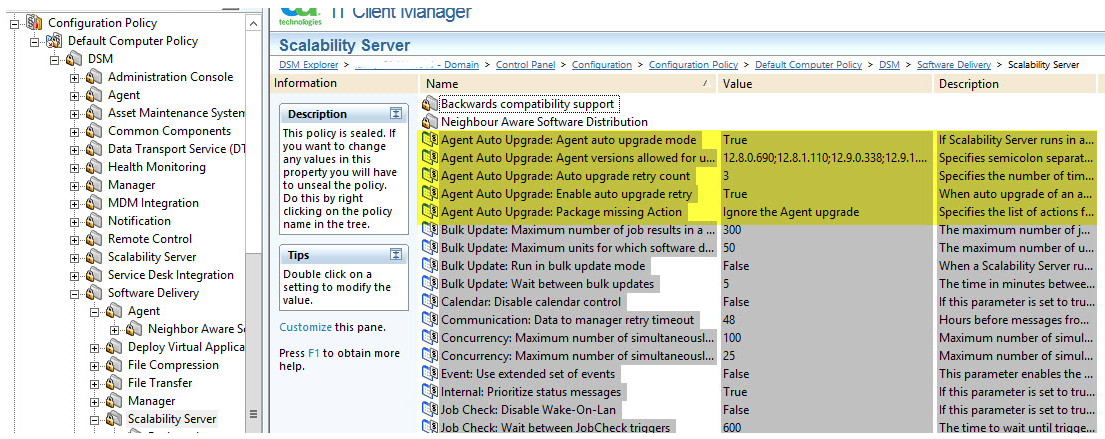Image resolution: width=1105 pixels, height=439 pixels.
Task: Expand the Neighbor Aware tree node
Action: pos(115,330)
